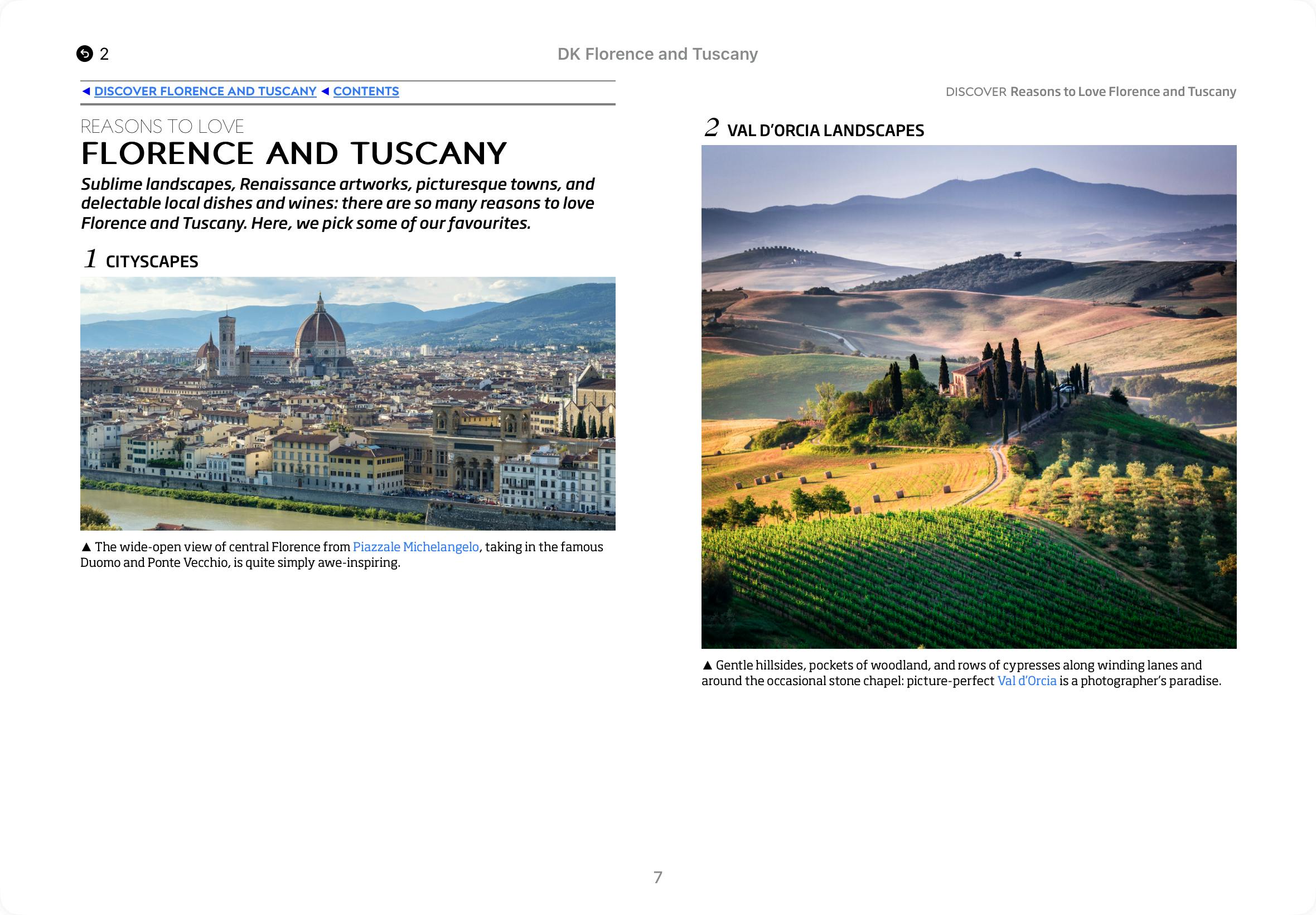
Task: Click the caption triangle under the Florence photo
Action: [x=86, y=547]
